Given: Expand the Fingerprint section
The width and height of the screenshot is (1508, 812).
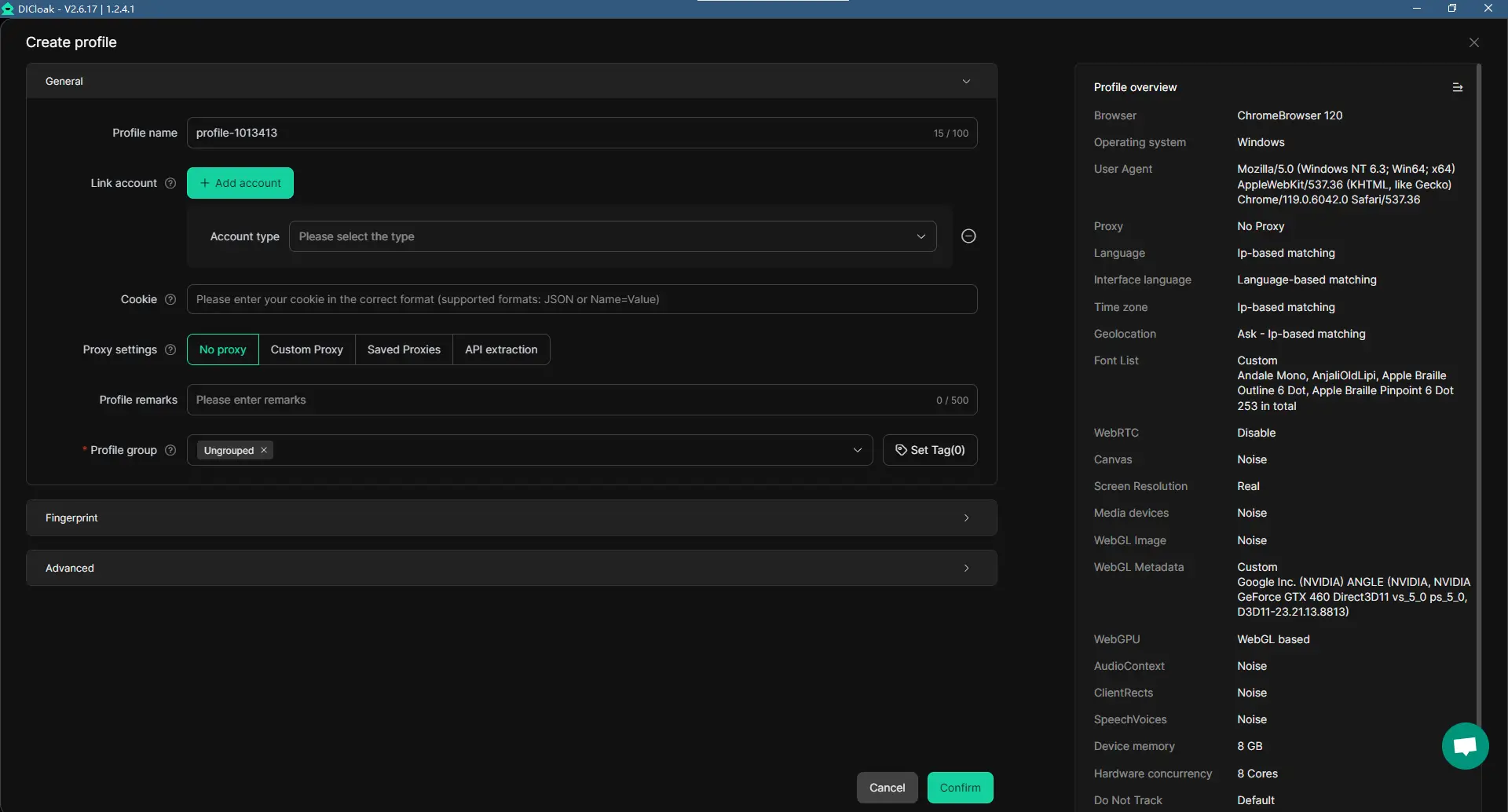Looking at the screenshot, I should 511,518.
